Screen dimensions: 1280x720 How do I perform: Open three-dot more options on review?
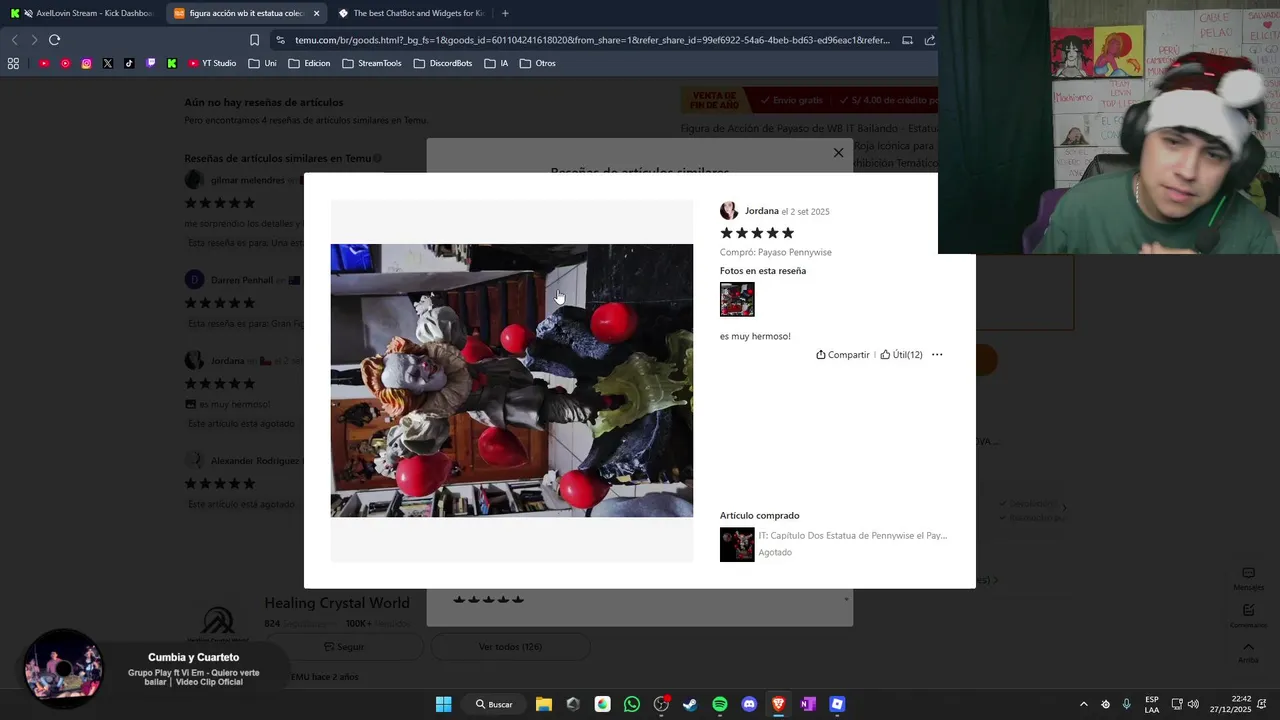click(x=937, y=355)
